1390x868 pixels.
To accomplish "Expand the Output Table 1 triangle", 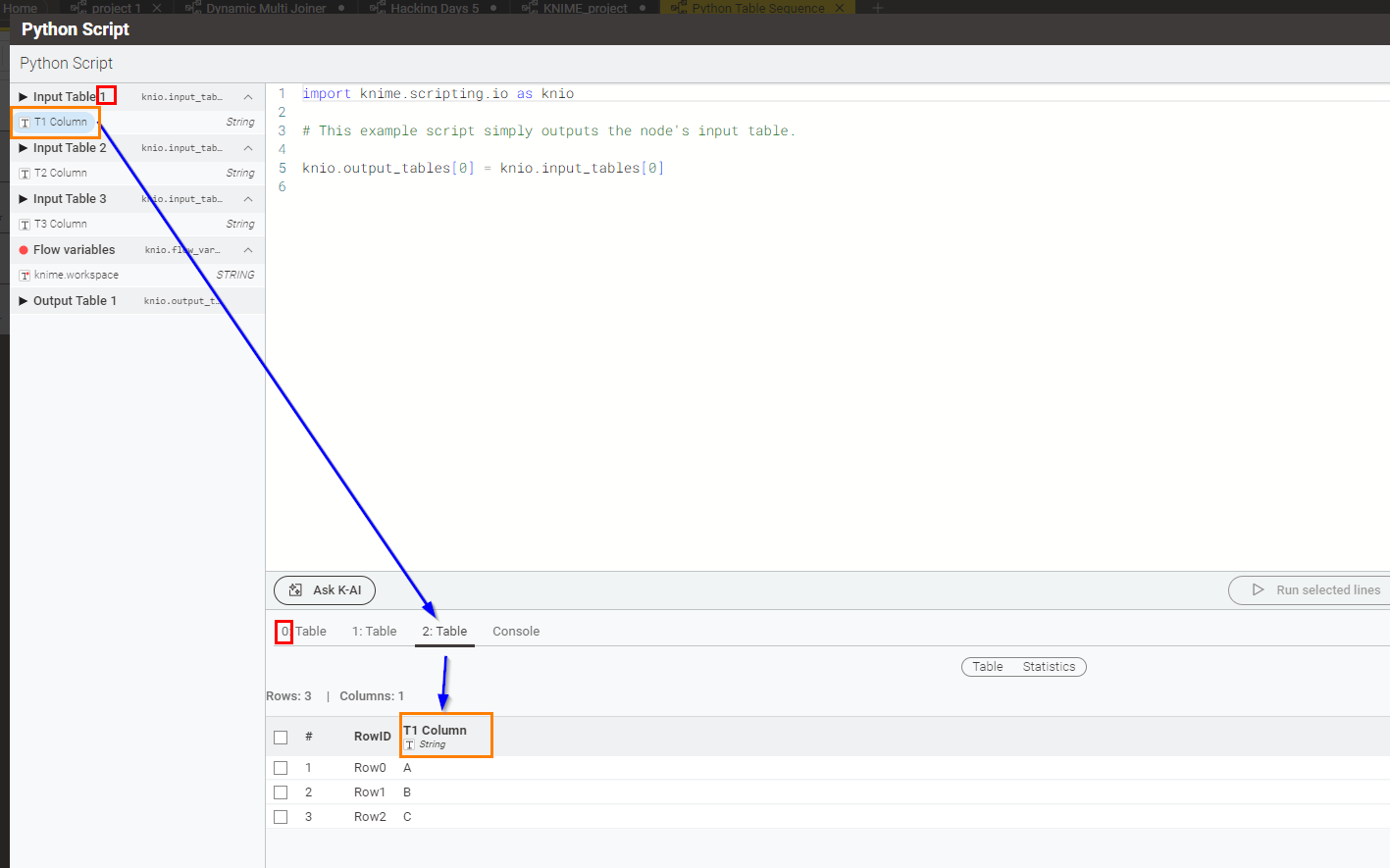I will pyautogui.click(x=24, y=301).
